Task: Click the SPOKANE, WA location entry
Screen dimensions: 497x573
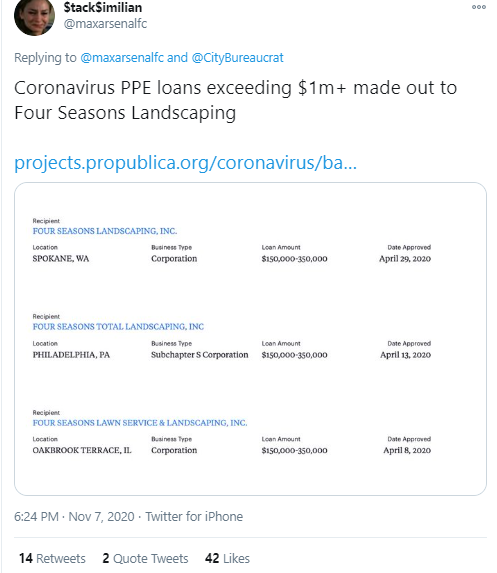Action: coord(61,259)
